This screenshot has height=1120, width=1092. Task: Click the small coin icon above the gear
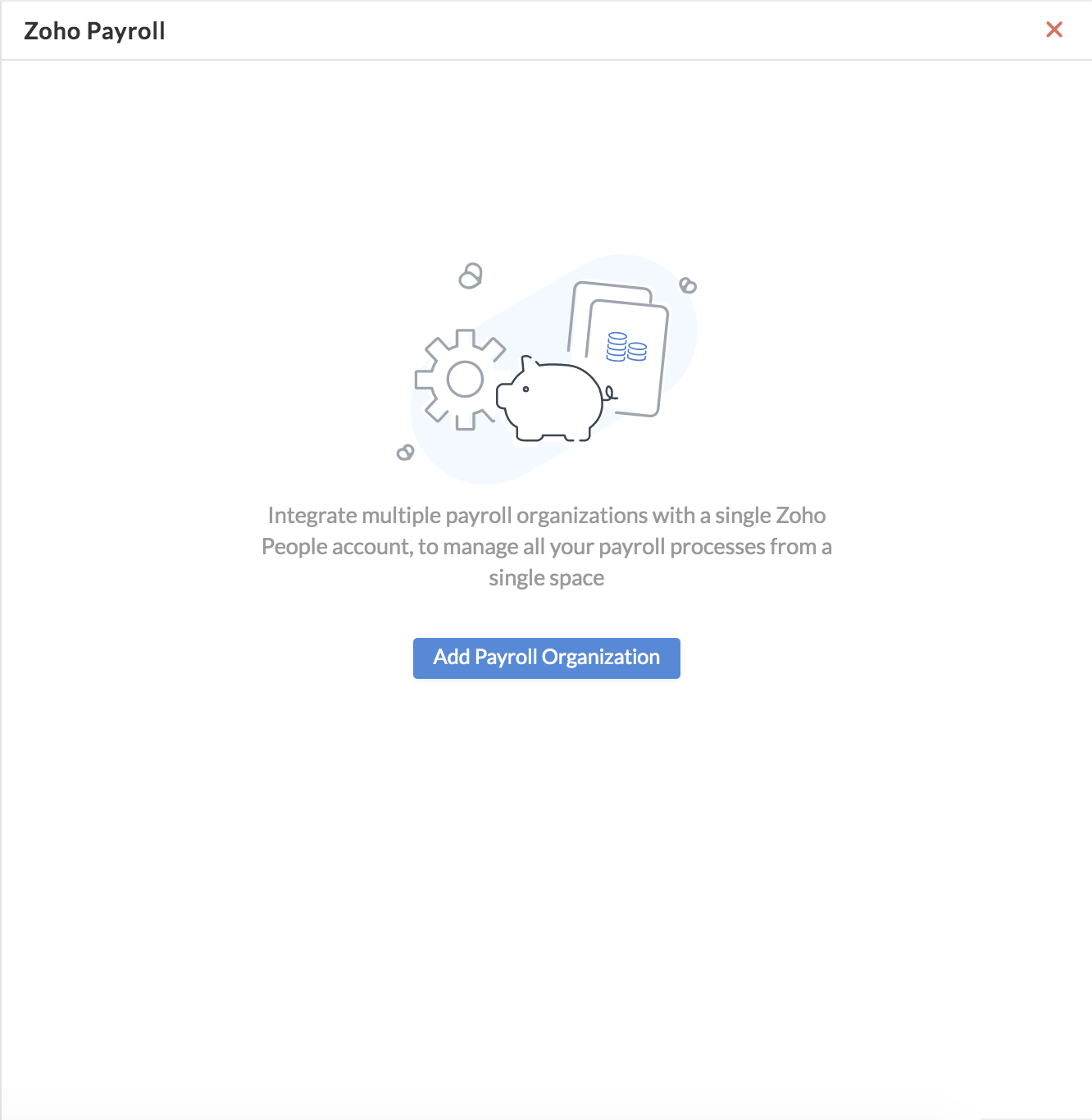point(471,275)
